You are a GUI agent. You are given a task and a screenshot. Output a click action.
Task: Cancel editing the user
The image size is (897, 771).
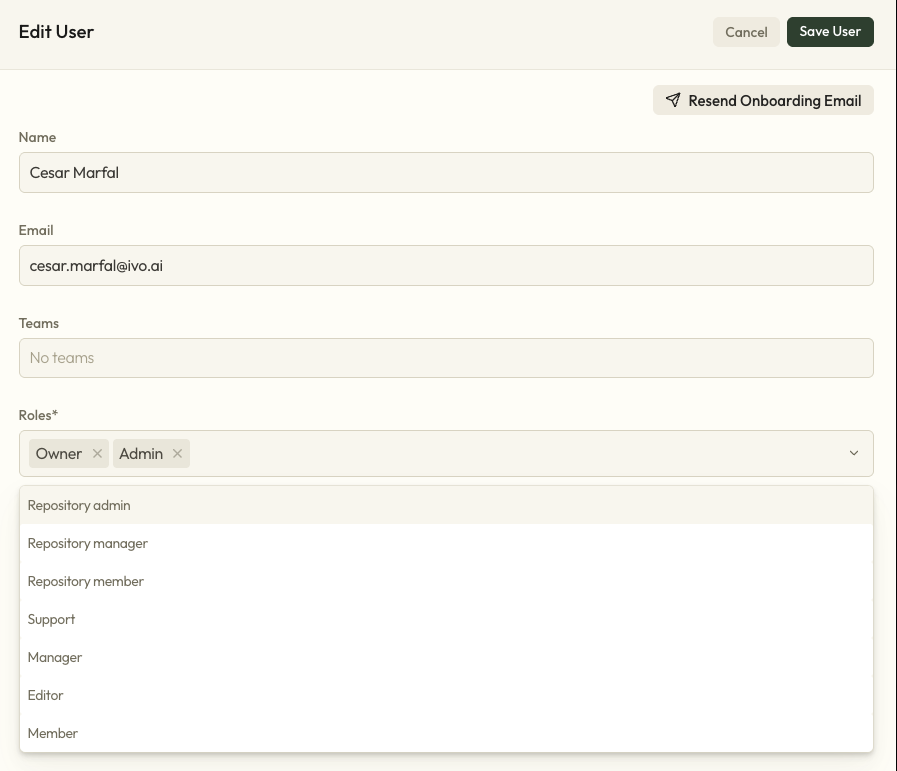pyautogui.click(x=746, y=32)
